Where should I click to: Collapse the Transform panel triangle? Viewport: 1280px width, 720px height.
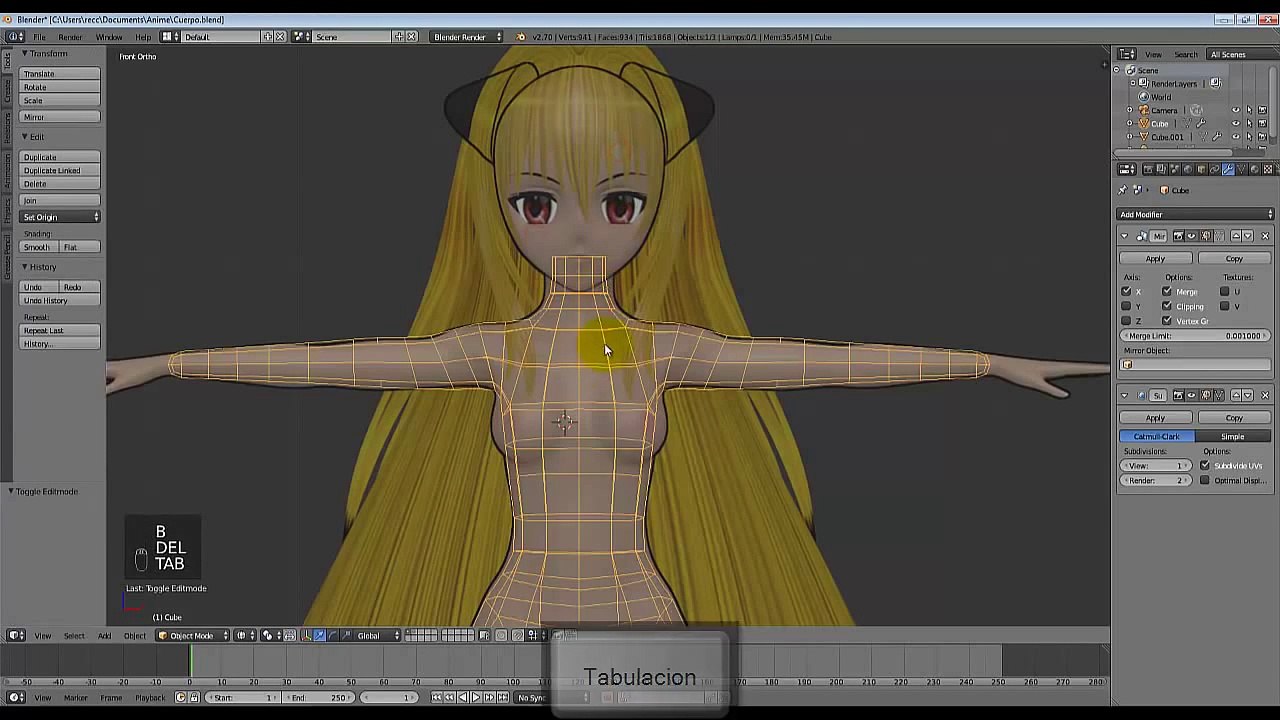point(24,53)
